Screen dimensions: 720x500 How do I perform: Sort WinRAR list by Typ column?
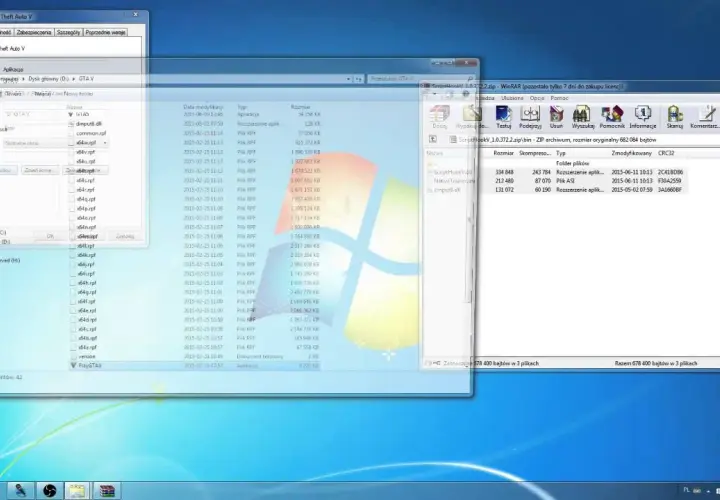tap(561, 153)
